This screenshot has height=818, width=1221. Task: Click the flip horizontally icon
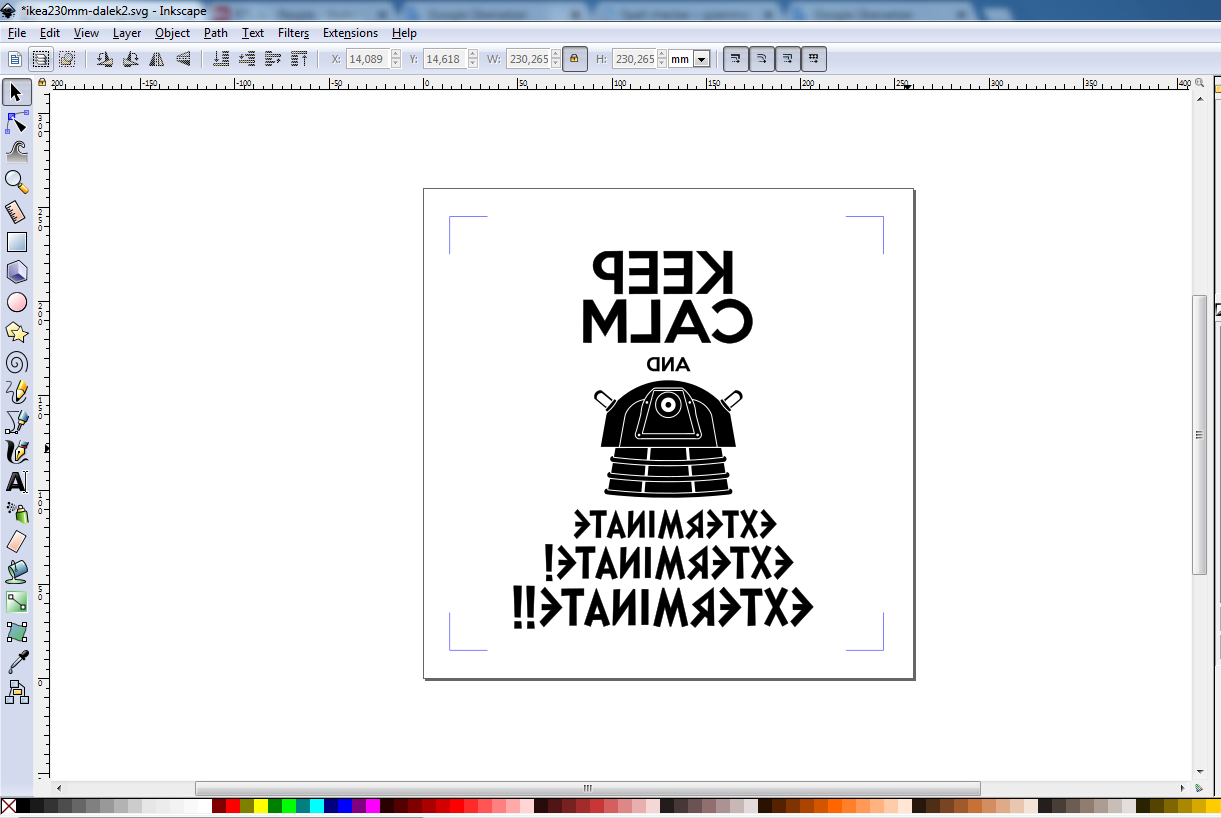(157, 59)
